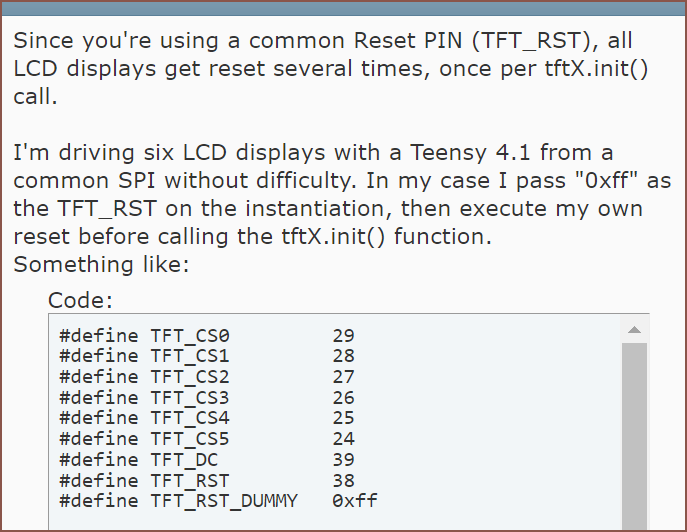Screen dimensions: 687x532
Task: Click the '#define TFT_CS1 28' code line
Action: click(207, 356)
